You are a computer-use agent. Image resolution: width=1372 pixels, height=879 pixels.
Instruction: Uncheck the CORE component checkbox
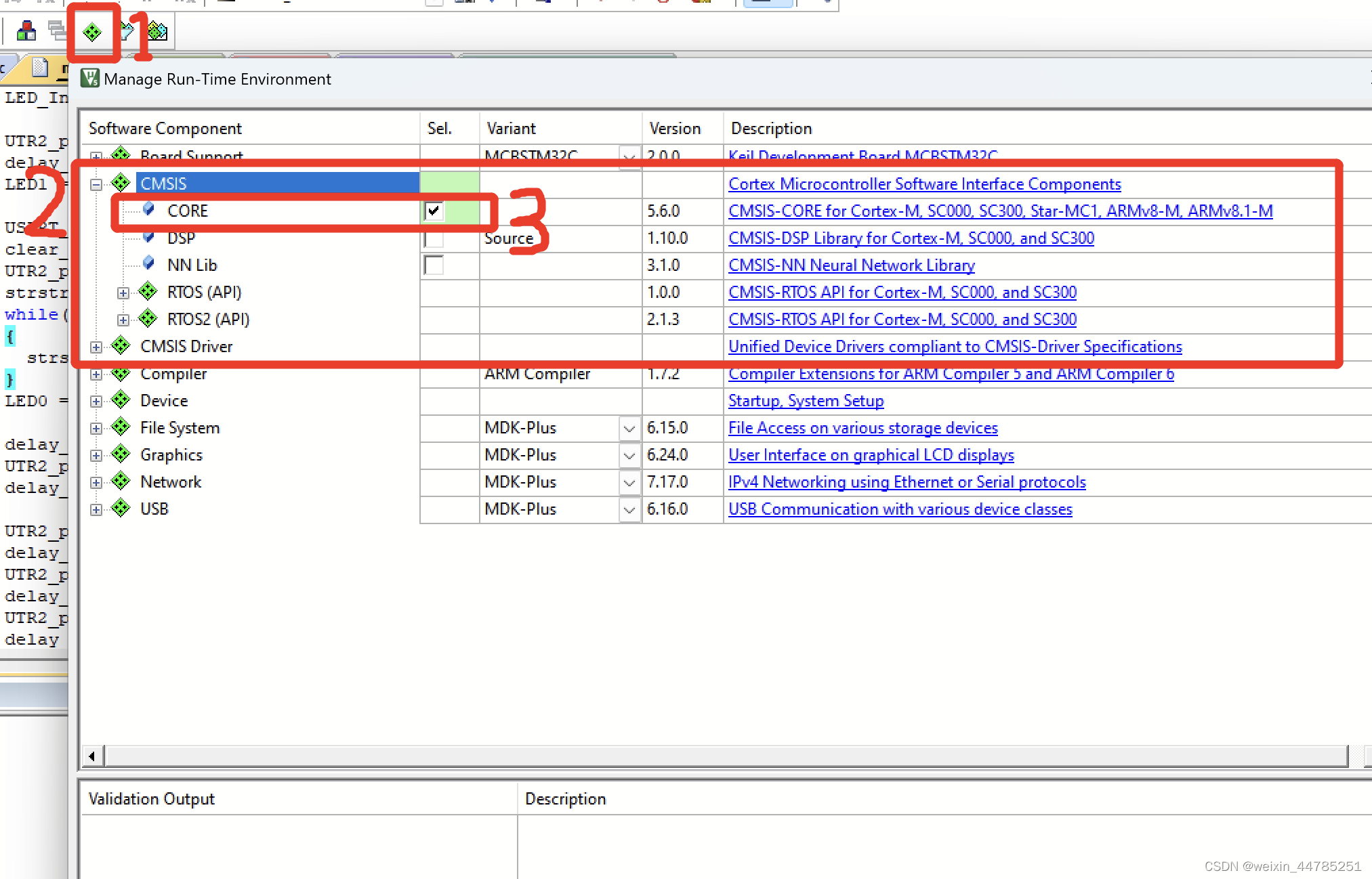pyautogui.click(x=434, y=211)
